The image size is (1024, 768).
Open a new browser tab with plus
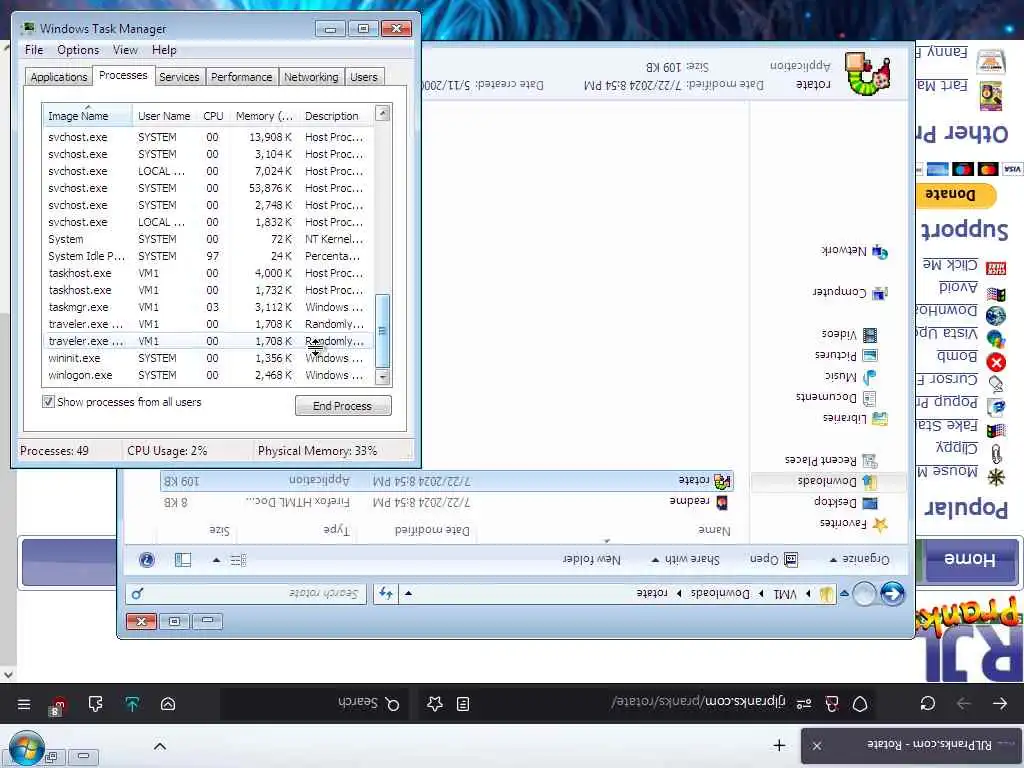(x=779, y=745)
